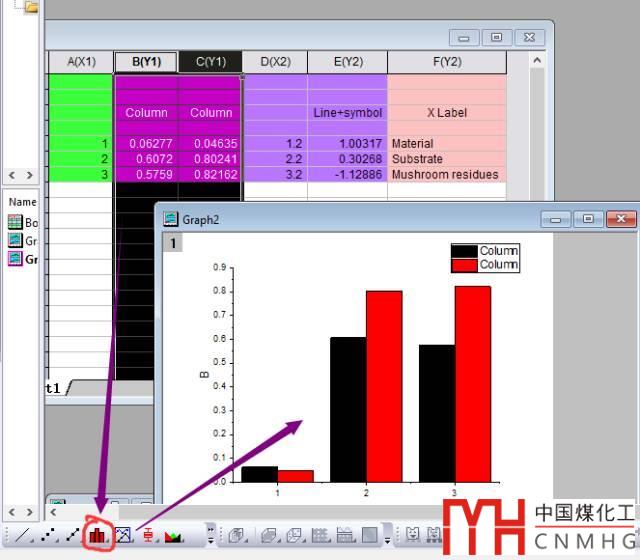Click cell with value 0.6072
The height and width of the screenshot is (560, 640).
coord(146,159)
